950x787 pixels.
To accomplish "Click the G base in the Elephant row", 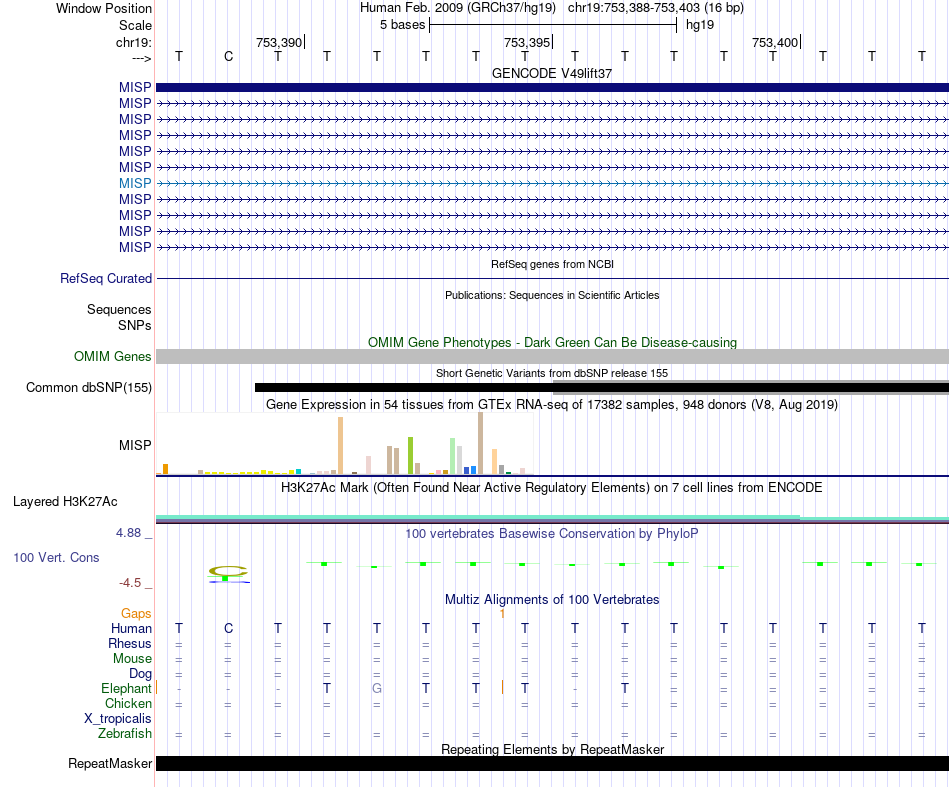I will [x=377, y=688].
